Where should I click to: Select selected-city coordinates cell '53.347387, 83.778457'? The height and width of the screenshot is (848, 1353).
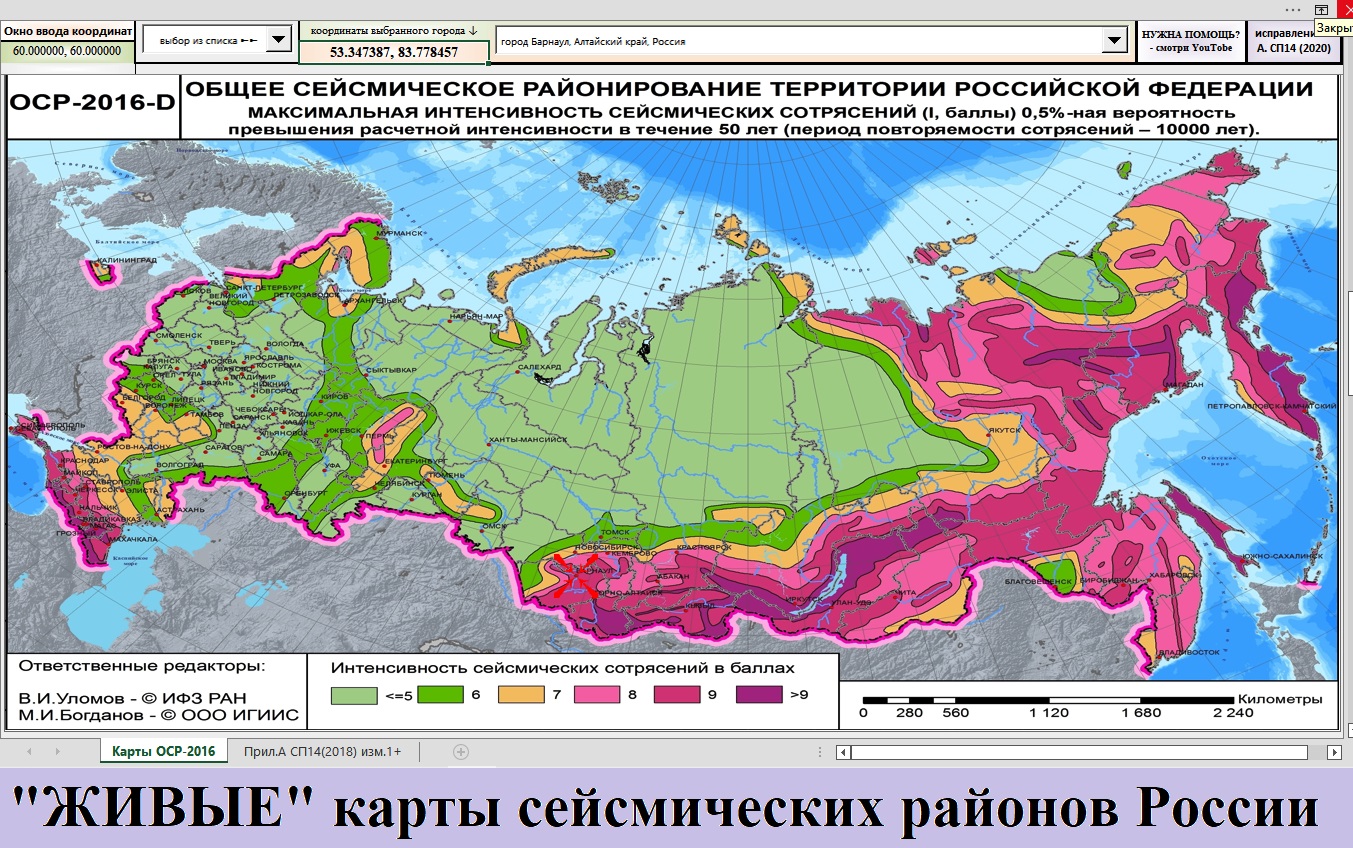394,52
